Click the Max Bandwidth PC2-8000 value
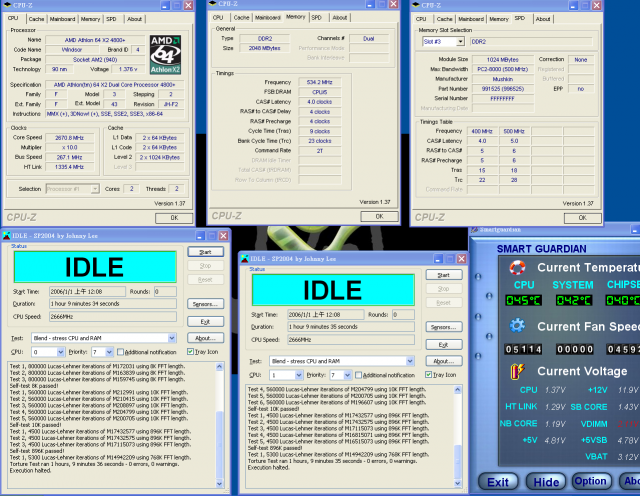The height and width of the screenshot is (496, 640). tap(502, 69)
